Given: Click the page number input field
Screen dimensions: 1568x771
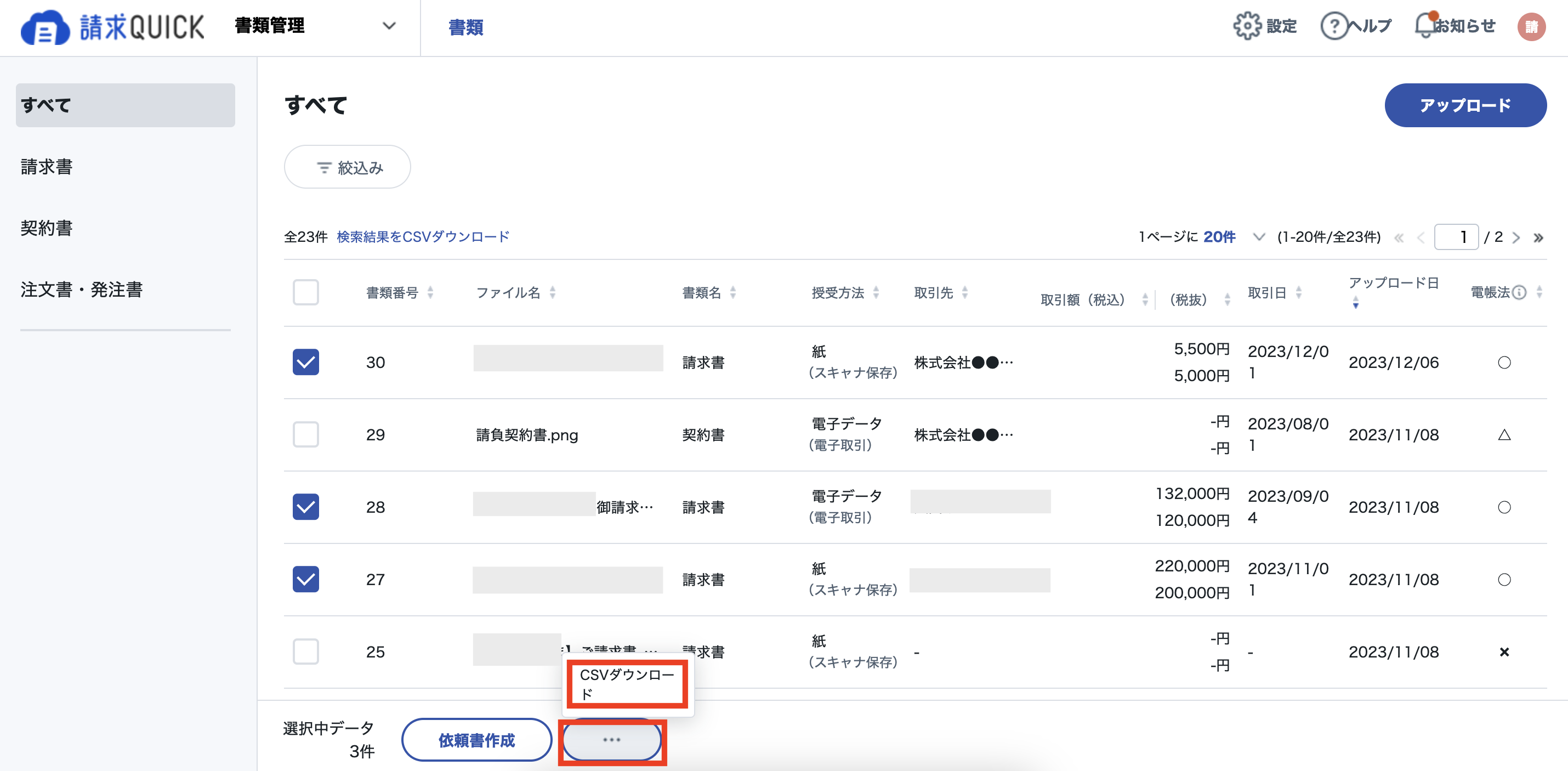Looking at the screenshot, I should click(1456, 237).
